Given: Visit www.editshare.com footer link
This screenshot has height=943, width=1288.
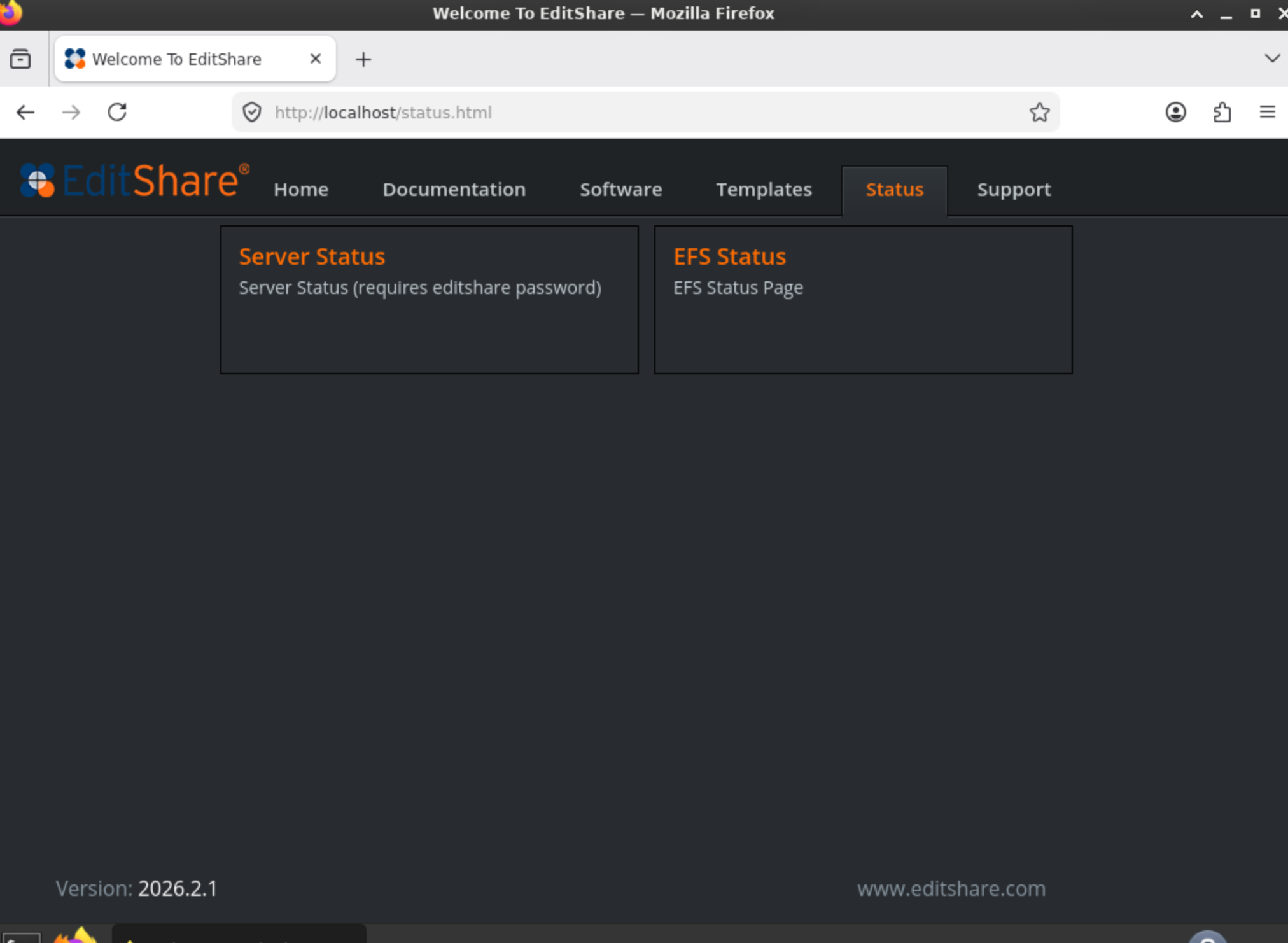Looking at the screenshot, I should pyautogui.click(x=951, y=888).
